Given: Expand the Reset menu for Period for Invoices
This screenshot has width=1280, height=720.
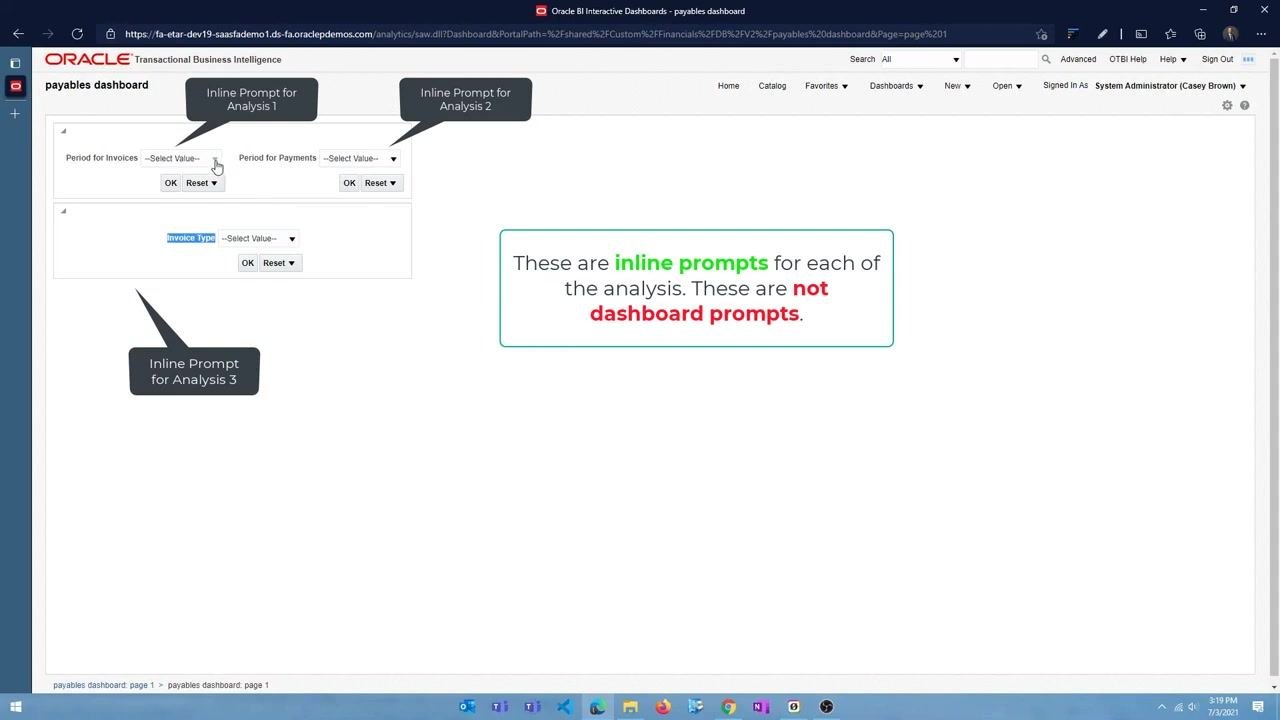Looking at the screenshot, I should pyautogui.click(x=202, y=183).
